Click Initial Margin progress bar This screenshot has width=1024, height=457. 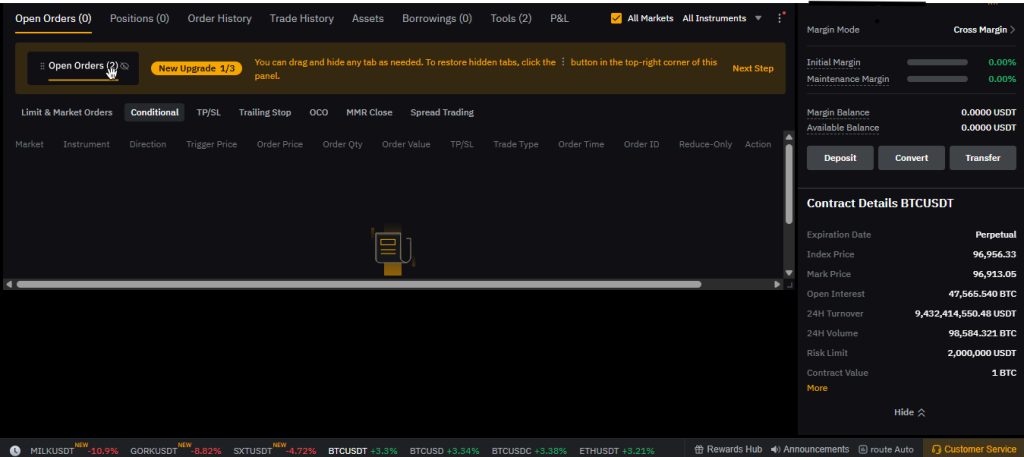click(937, 63)
